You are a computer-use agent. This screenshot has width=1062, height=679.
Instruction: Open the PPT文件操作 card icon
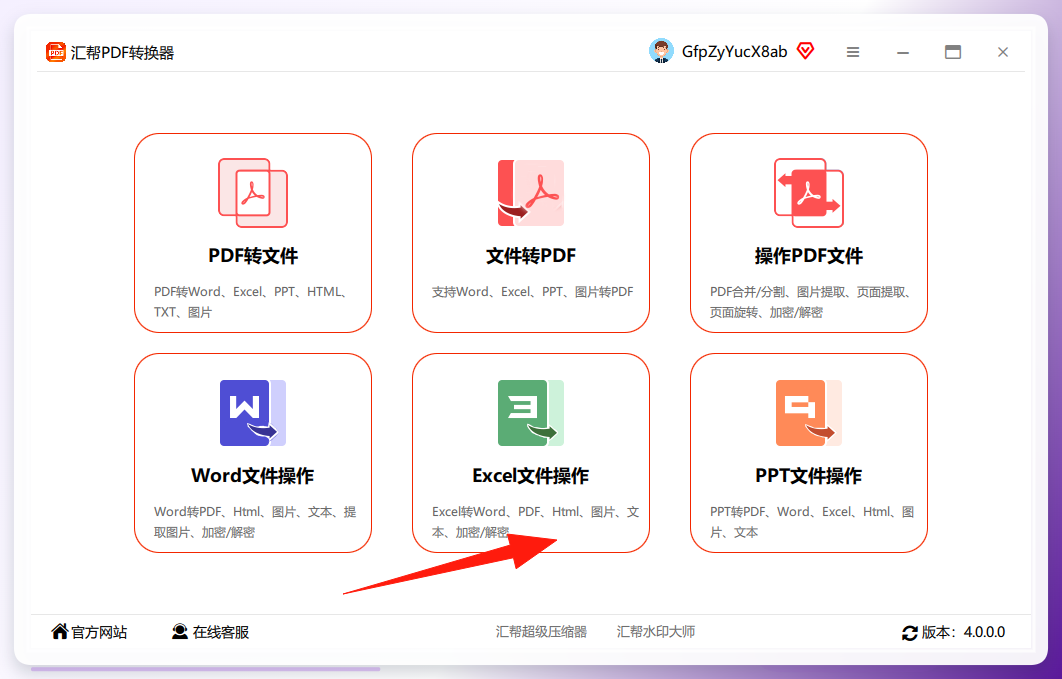pos(809,413)
